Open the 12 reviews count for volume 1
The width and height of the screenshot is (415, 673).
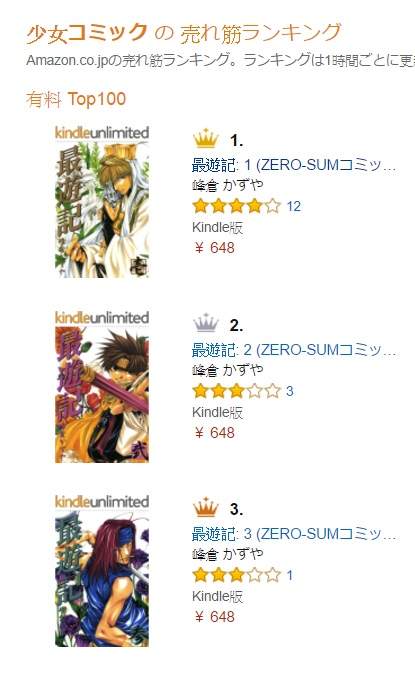(x=294, y=206)
